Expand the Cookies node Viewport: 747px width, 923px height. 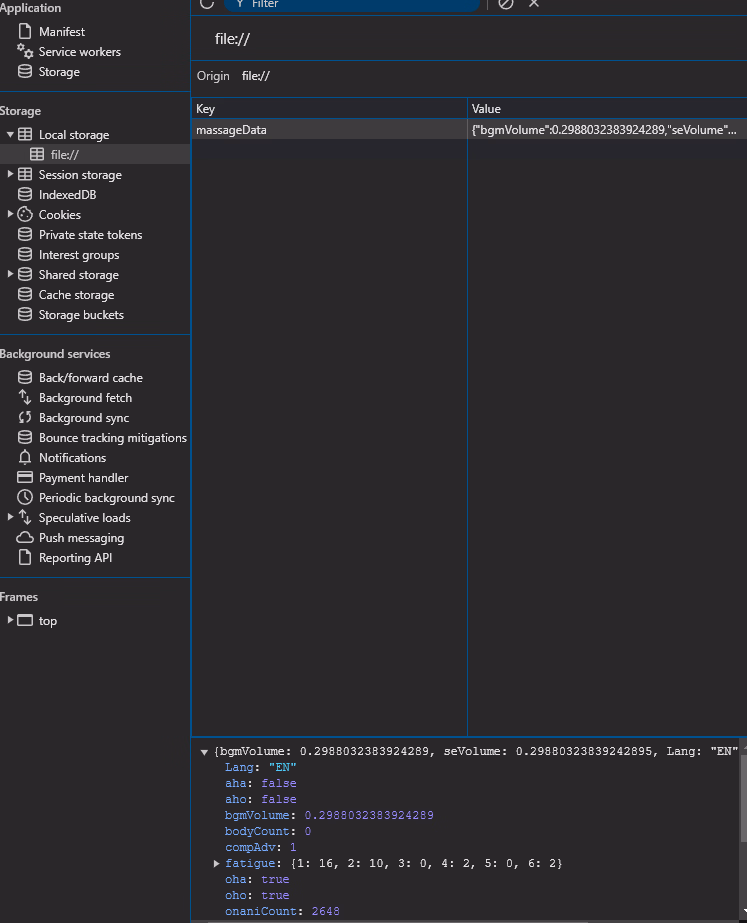10,214
